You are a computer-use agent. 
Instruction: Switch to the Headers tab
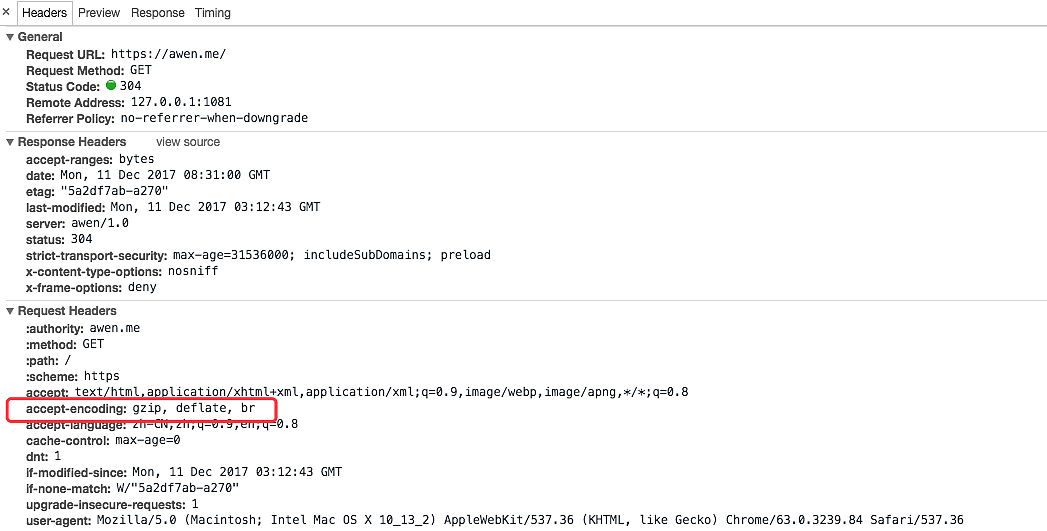44,13
